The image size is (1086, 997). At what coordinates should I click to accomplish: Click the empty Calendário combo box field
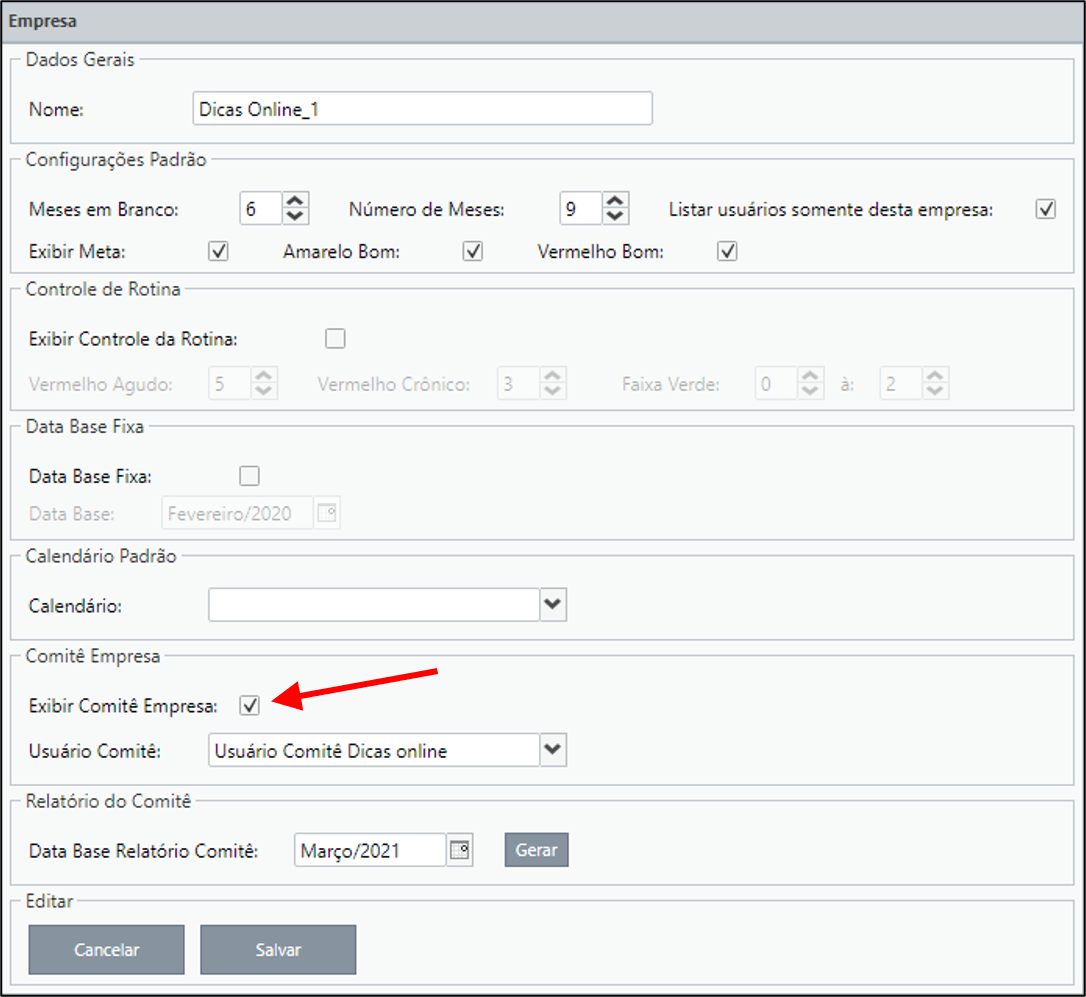coord(374,604)
